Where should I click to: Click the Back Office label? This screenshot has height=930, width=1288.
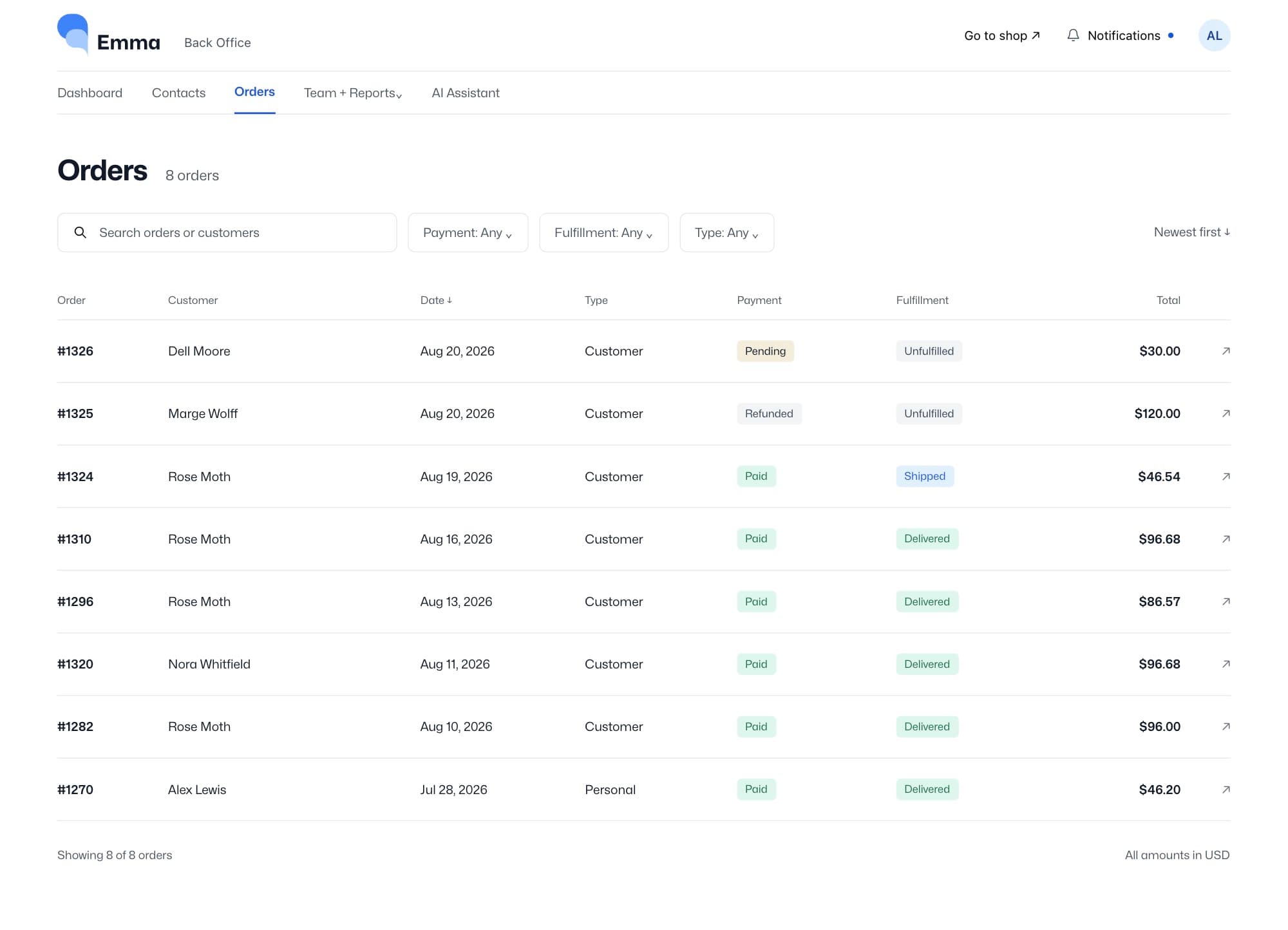[218, 43]
